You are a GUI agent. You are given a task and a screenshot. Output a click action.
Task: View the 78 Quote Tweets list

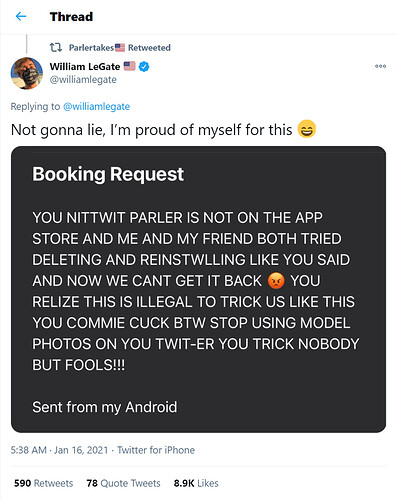click(123, 483)
